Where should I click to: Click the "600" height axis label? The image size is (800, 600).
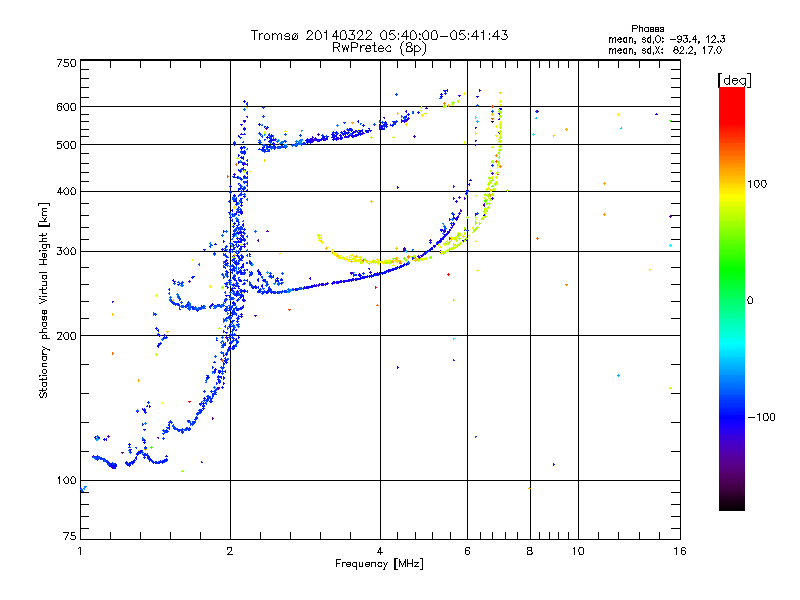click(66, 107)
